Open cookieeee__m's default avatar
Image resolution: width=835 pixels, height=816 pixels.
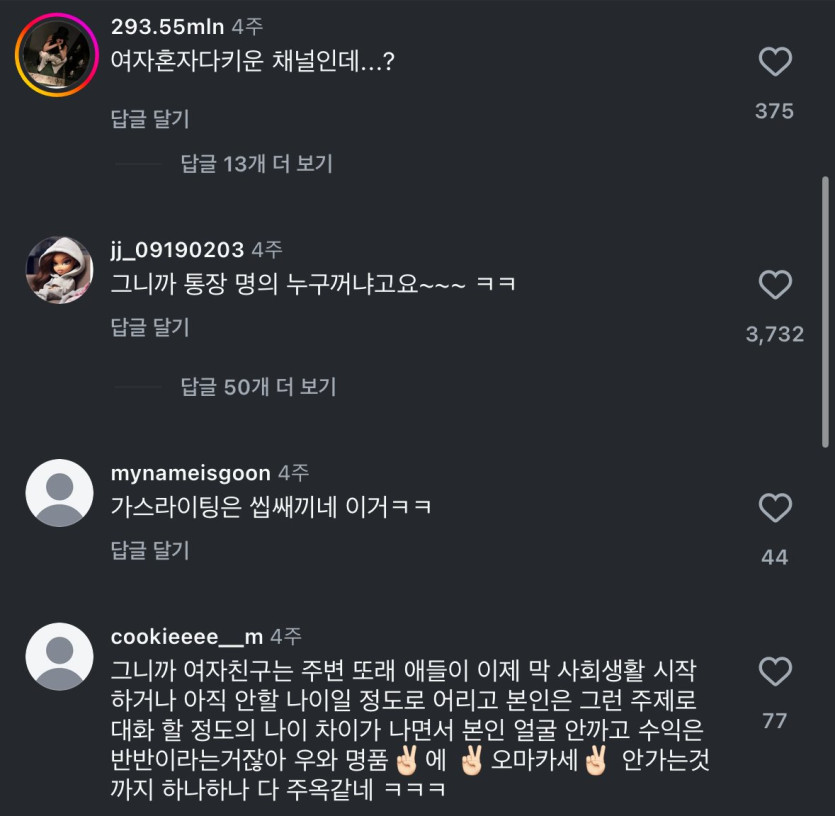coord(59,657)
